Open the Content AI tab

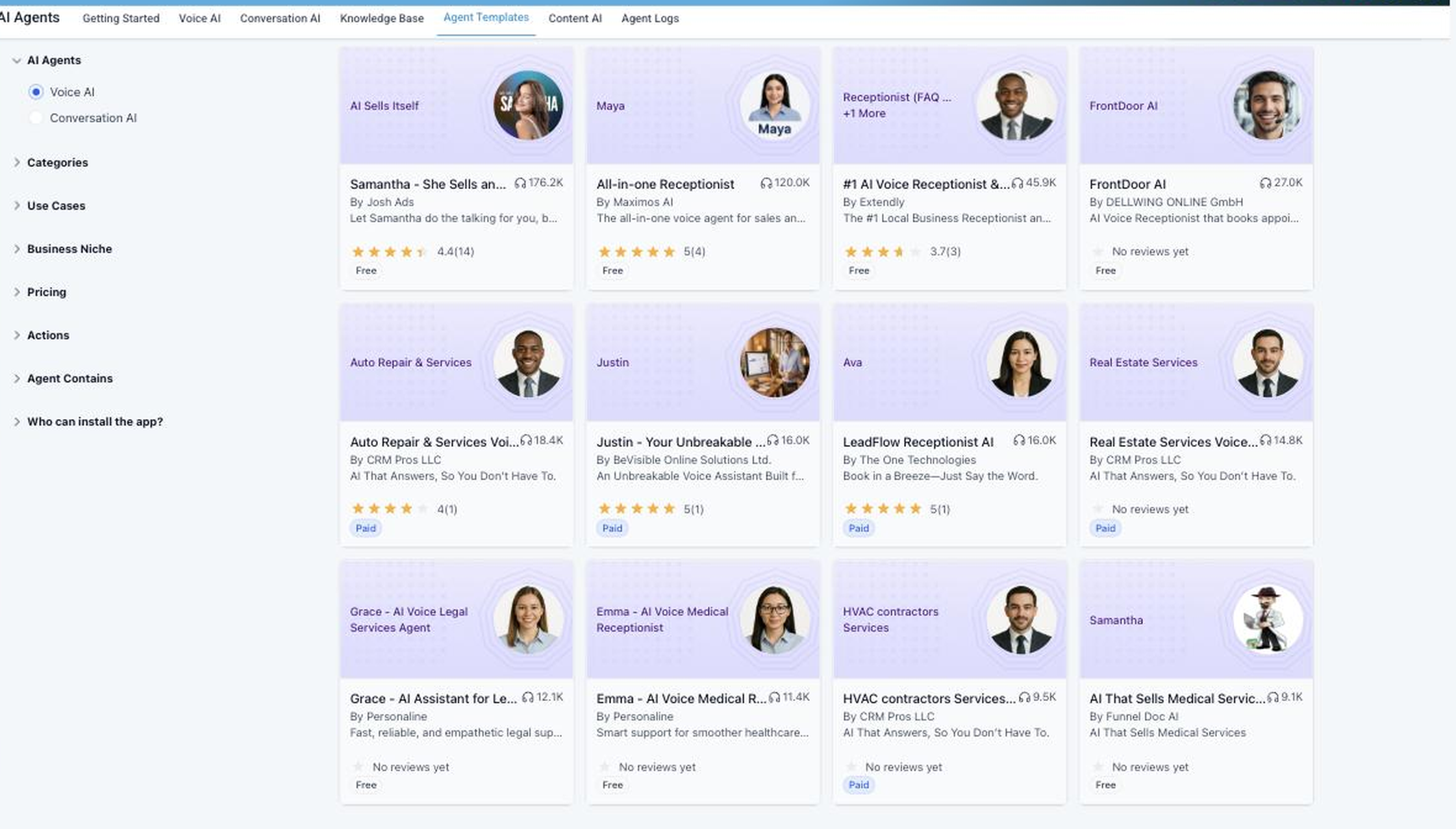tap(575, 18)
